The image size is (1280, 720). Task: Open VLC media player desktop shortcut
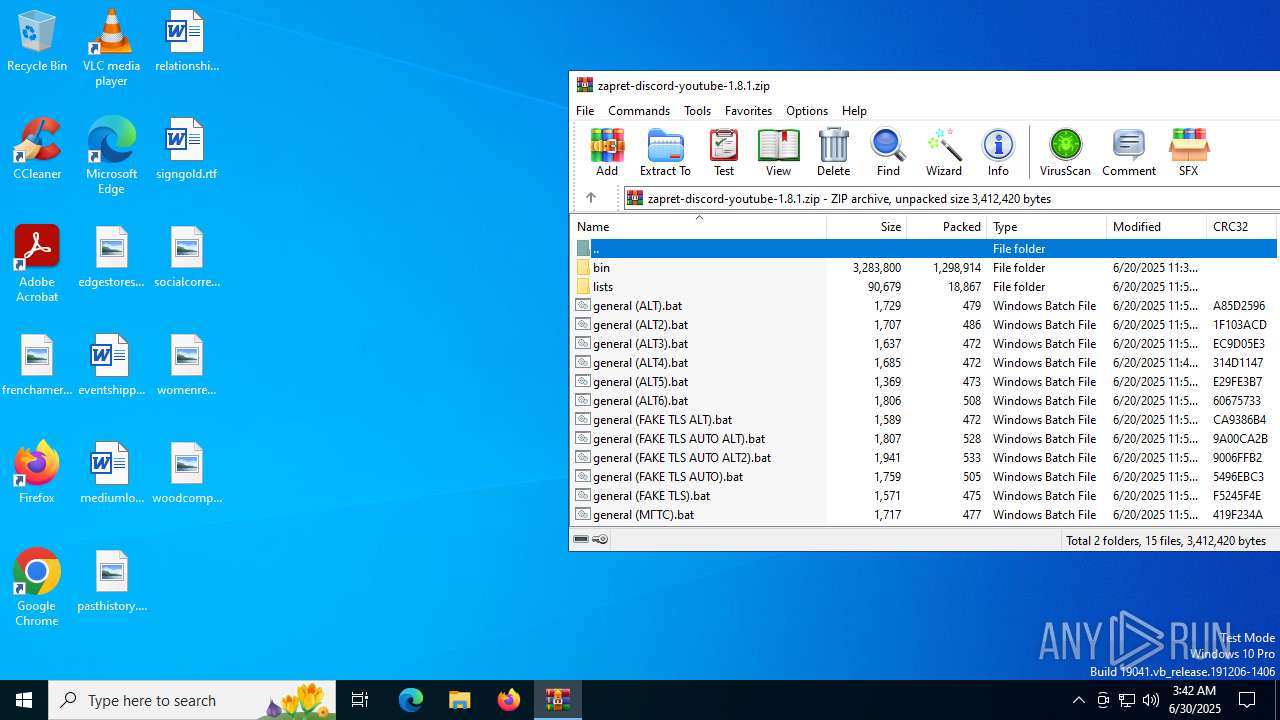(x=111, y=48)
